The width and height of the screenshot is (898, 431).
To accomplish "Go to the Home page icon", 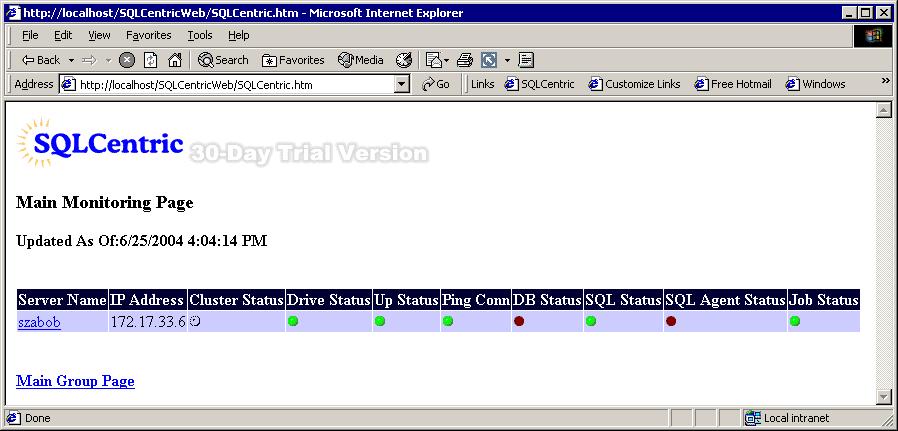I will point(175,60).
